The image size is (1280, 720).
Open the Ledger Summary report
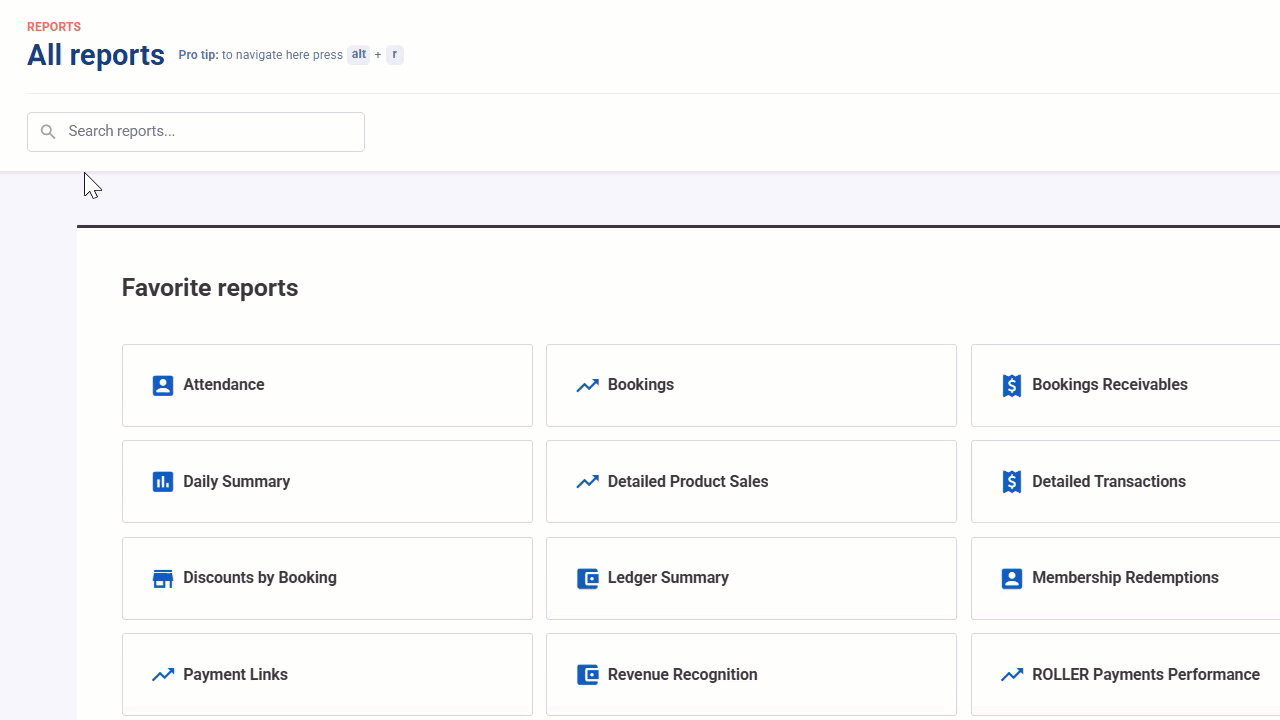pyautogui.click(x=751, y=578)
